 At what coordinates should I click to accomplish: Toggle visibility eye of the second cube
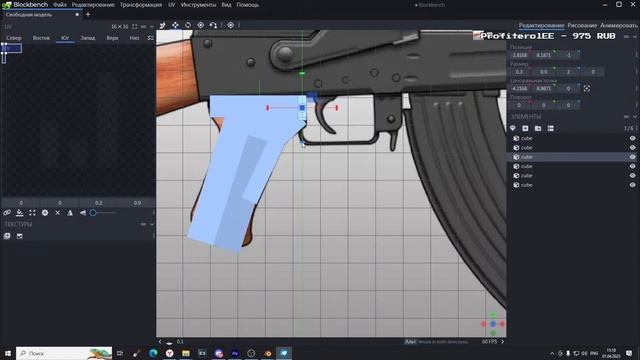pyautogui.click(x=632, y=148)
